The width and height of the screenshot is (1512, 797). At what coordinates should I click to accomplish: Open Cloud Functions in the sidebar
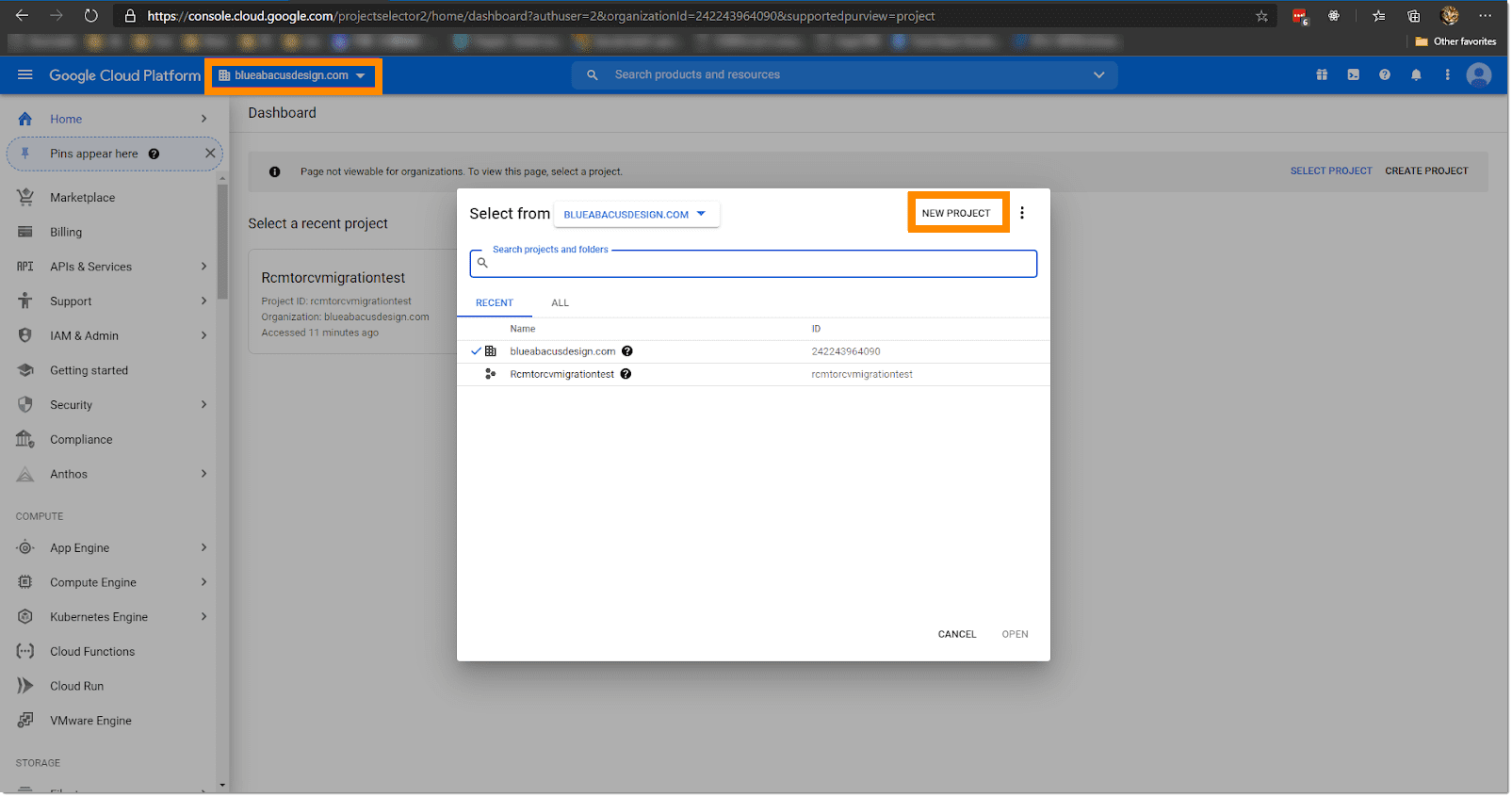[x=92, y=651]
